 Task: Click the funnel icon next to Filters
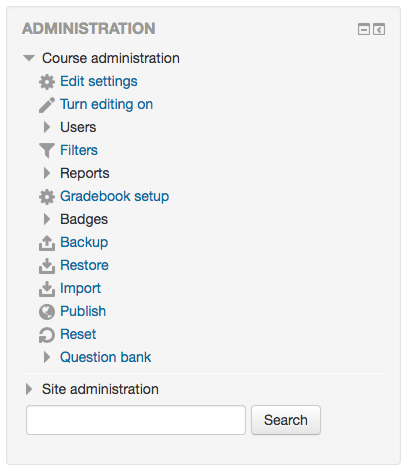(x=47, y=151)
